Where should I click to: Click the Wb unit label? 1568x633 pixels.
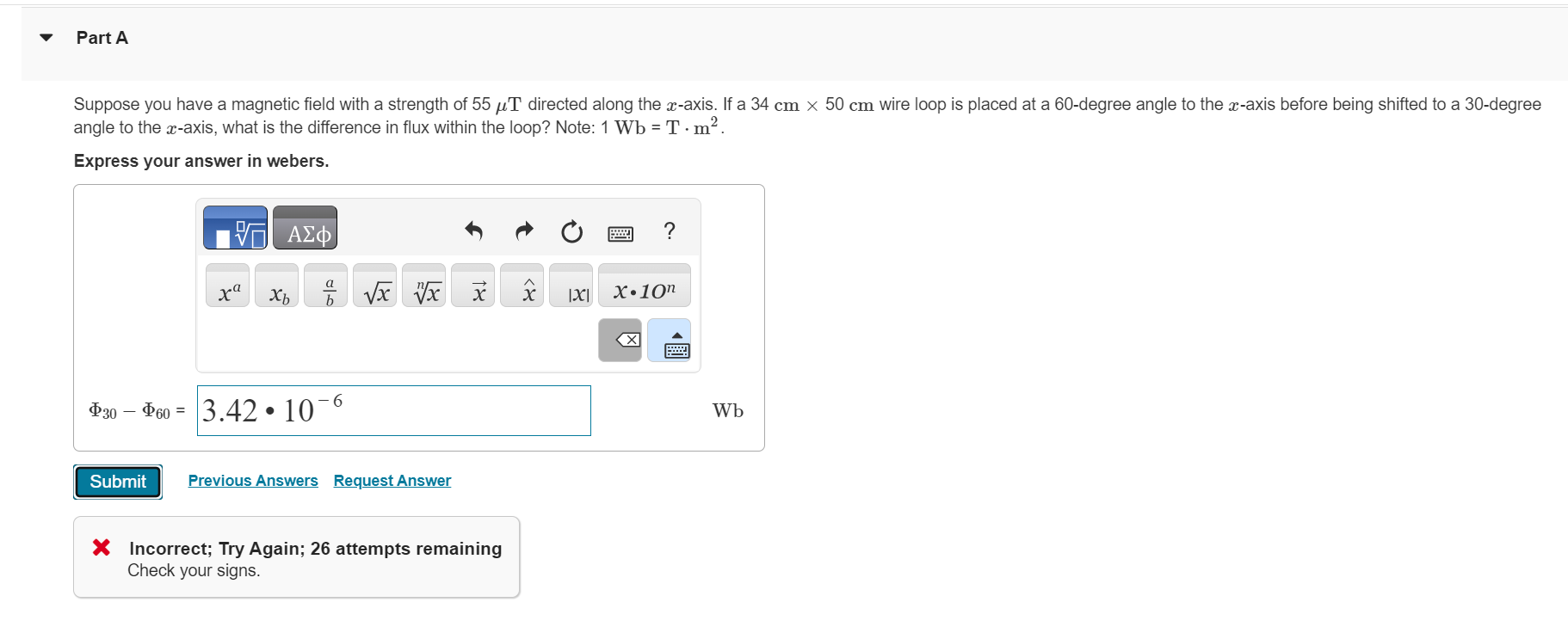click(728, 411)
